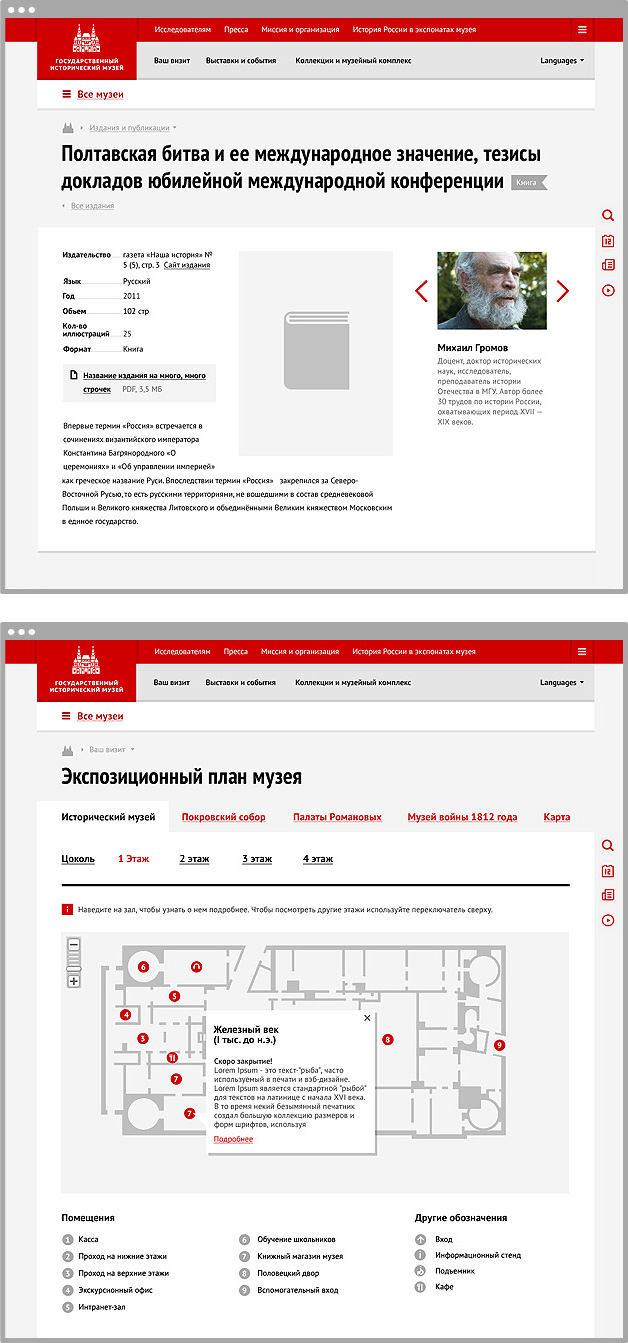Click 'Информационный стенд' legend row
This screenshot has height=1343, width=628.
pyautogui.click(x=468, y=1255)
